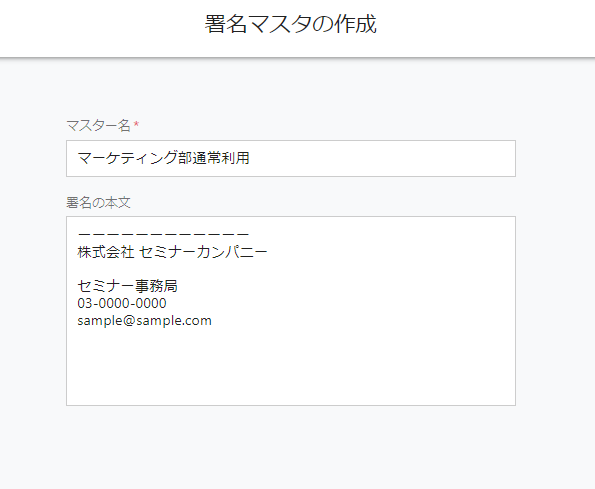Click the 署名の本文 field label

tap(98, 203)
